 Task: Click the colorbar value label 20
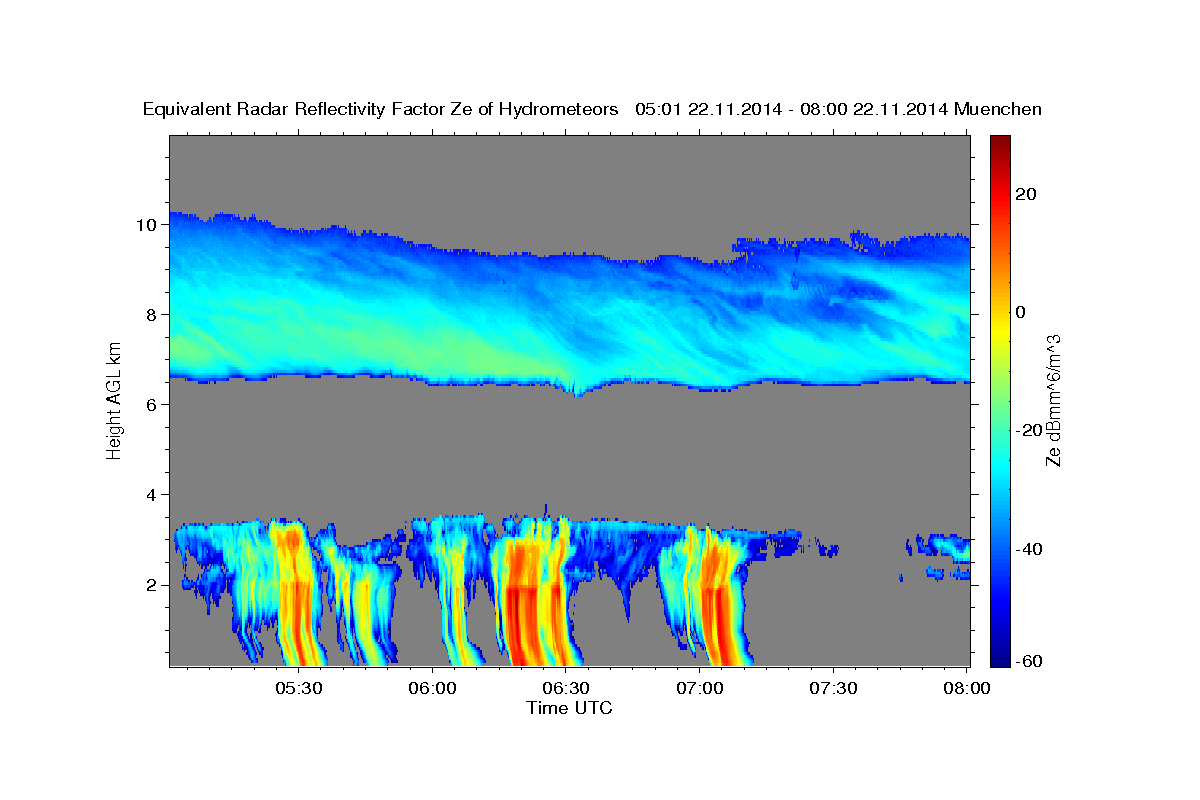click(x=1025, y=195)
